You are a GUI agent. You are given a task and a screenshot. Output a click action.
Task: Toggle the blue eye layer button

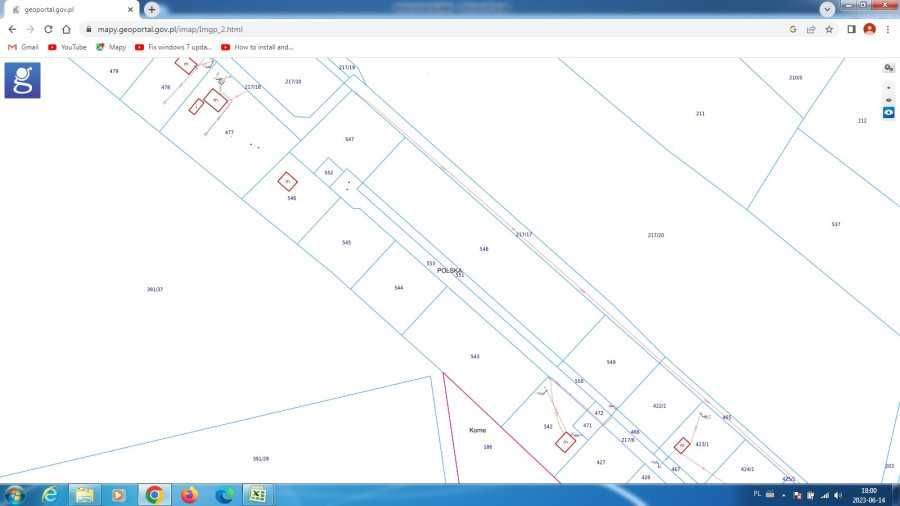pyautogui.click(x=889, y=112)
